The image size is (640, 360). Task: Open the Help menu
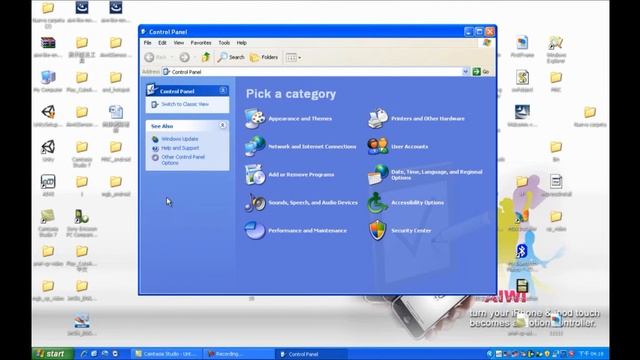(x=242, y=42)
